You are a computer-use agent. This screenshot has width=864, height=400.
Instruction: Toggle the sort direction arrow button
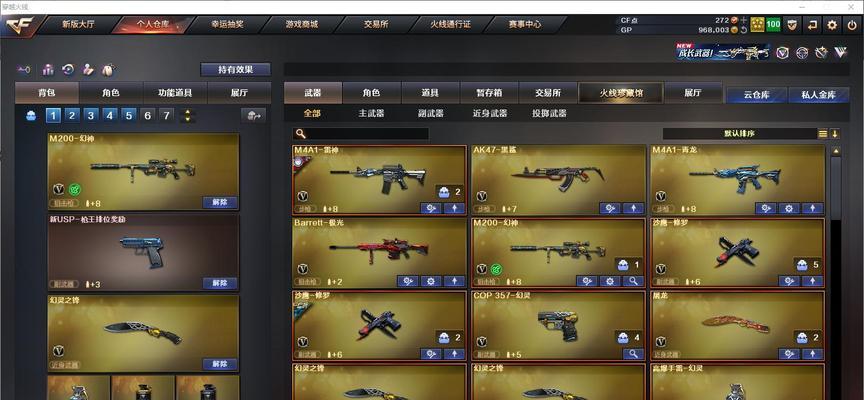coord(834,133)
